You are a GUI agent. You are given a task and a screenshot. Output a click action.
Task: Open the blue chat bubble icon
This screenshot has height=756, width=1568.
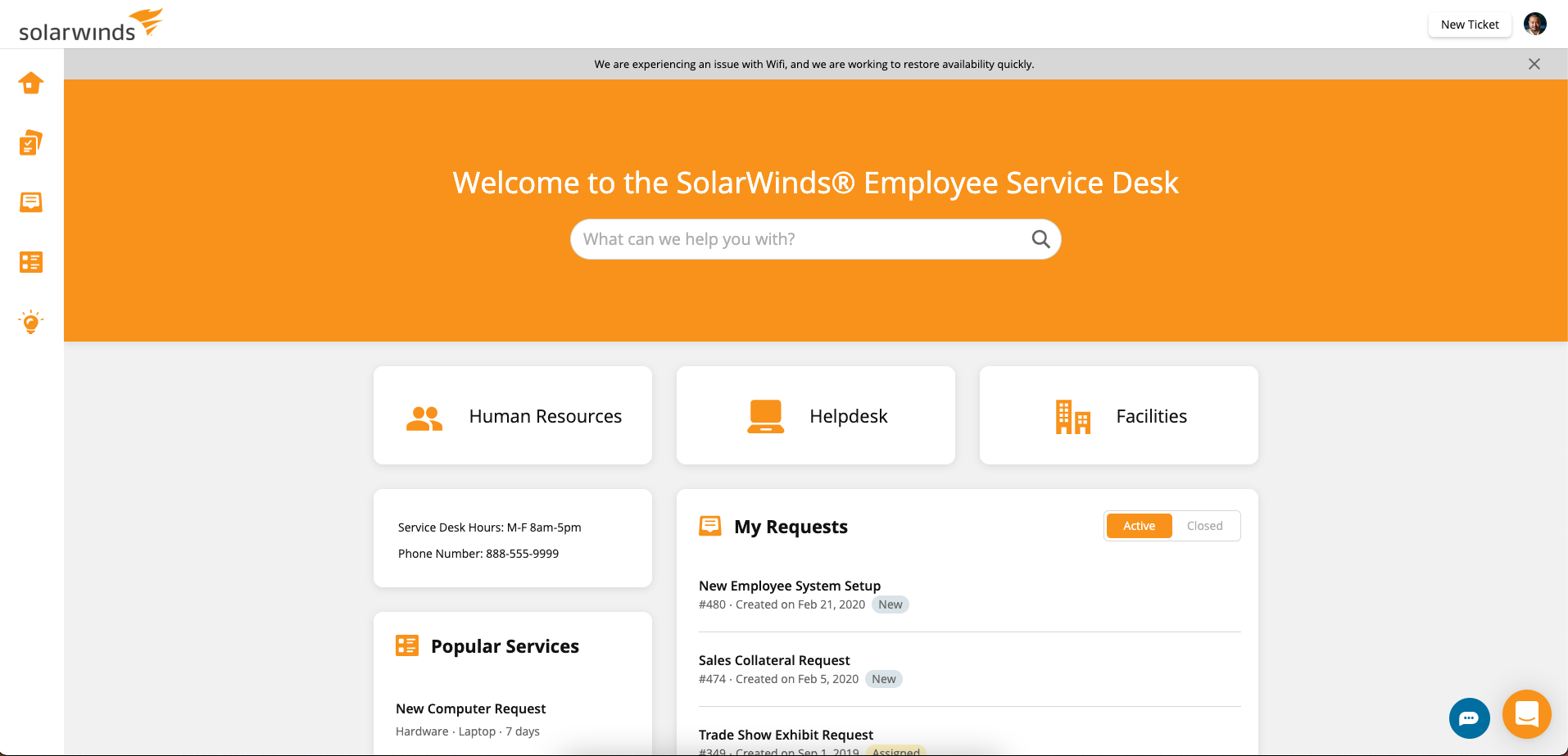pos(1469,718)
